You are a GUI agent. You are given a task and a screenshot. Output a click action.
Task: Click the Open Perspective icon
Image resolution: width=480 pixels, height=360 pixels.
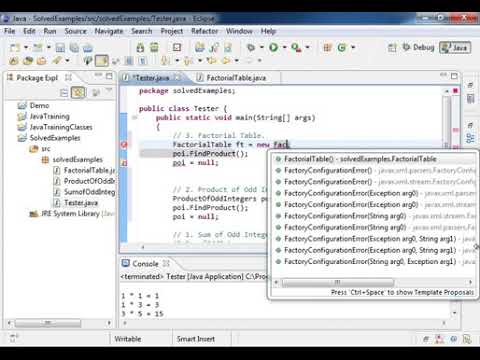point(392,47)
